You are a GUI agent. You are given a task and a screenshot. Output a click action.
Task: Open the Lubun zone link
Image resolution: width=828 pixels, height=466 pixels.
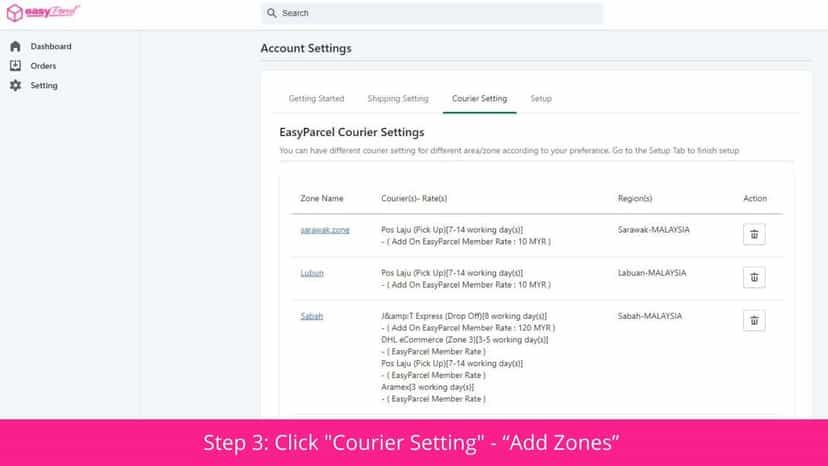coord(312,273)
